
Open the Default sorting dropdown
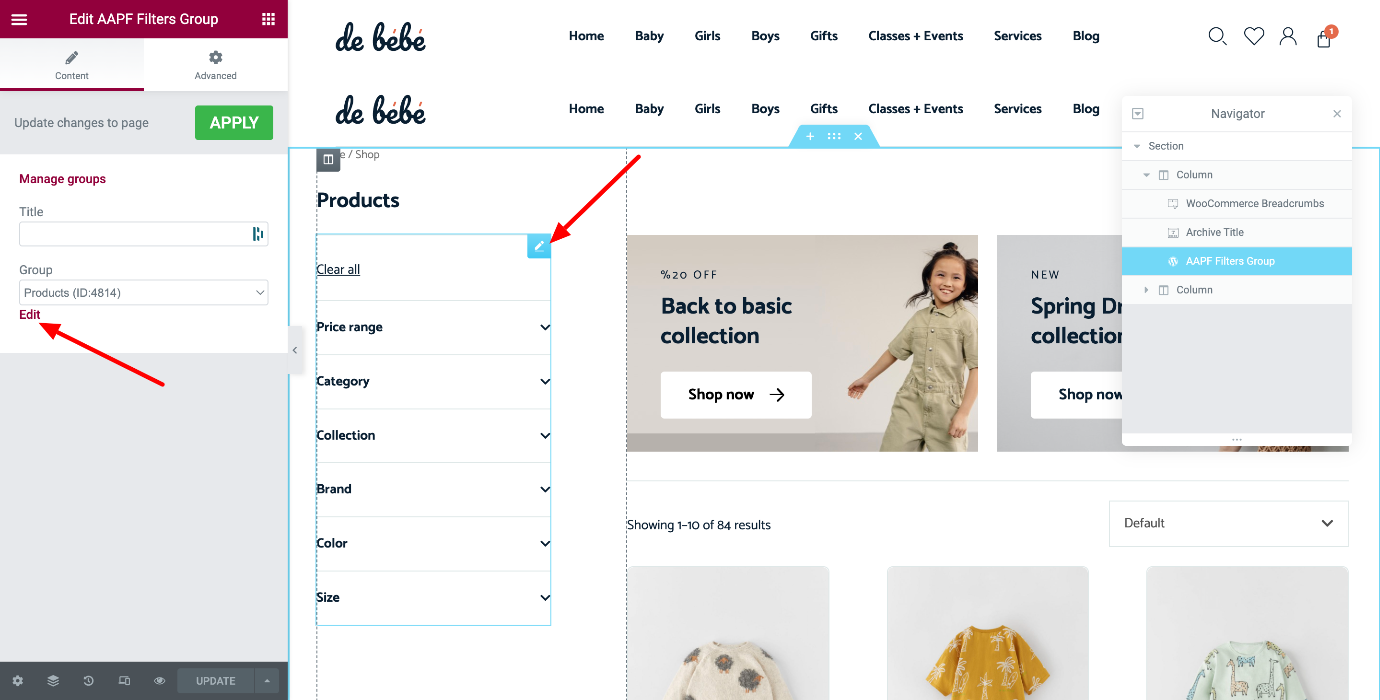point(1228,523)
